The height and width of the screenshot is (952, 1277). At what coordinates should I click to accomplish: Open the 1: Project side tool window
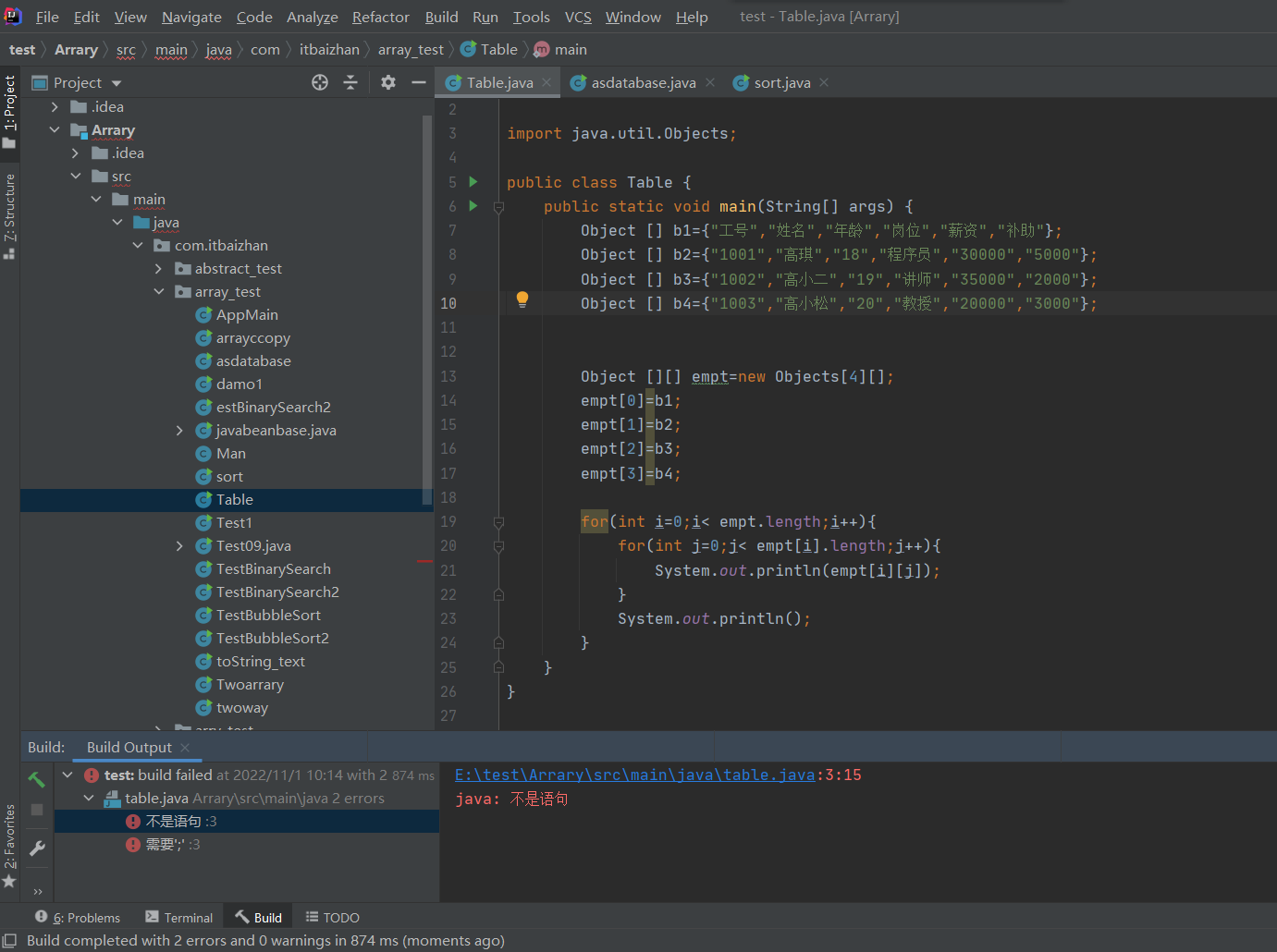click(x=9, y=111)
